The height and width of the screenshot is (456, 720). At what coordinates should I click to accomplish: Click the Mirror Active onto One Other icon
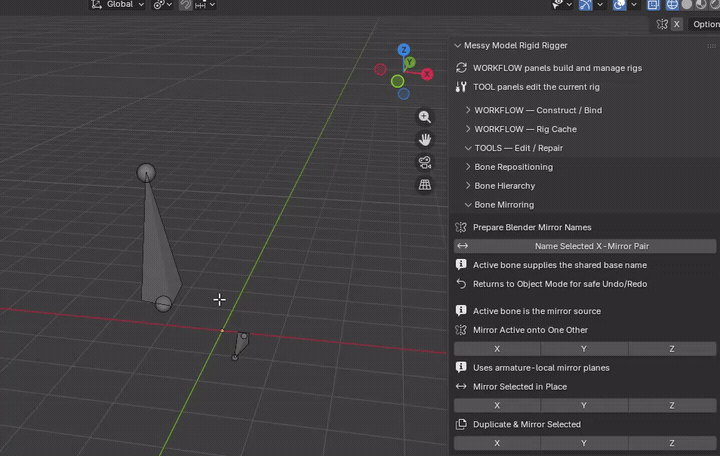461,330
